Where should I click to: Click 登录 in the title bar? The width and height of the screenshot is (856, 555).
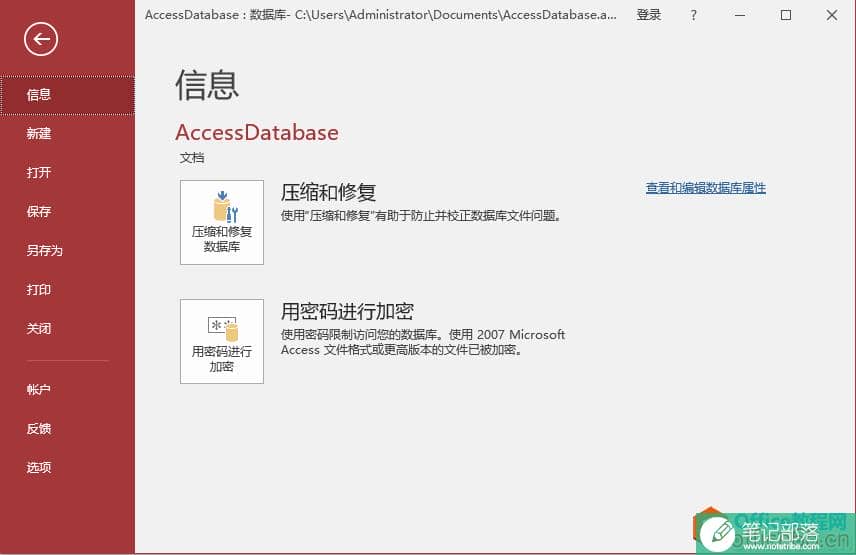tap(649, 15)
